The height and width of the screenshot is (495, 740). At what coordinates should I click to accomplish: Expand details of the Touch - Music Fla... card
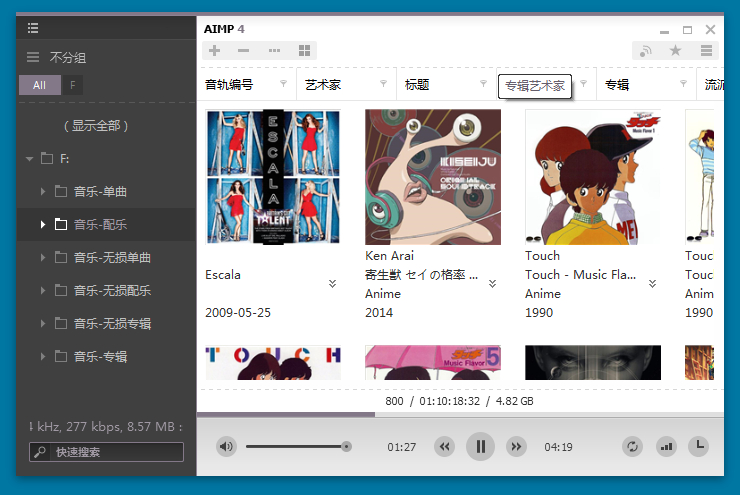652,284
